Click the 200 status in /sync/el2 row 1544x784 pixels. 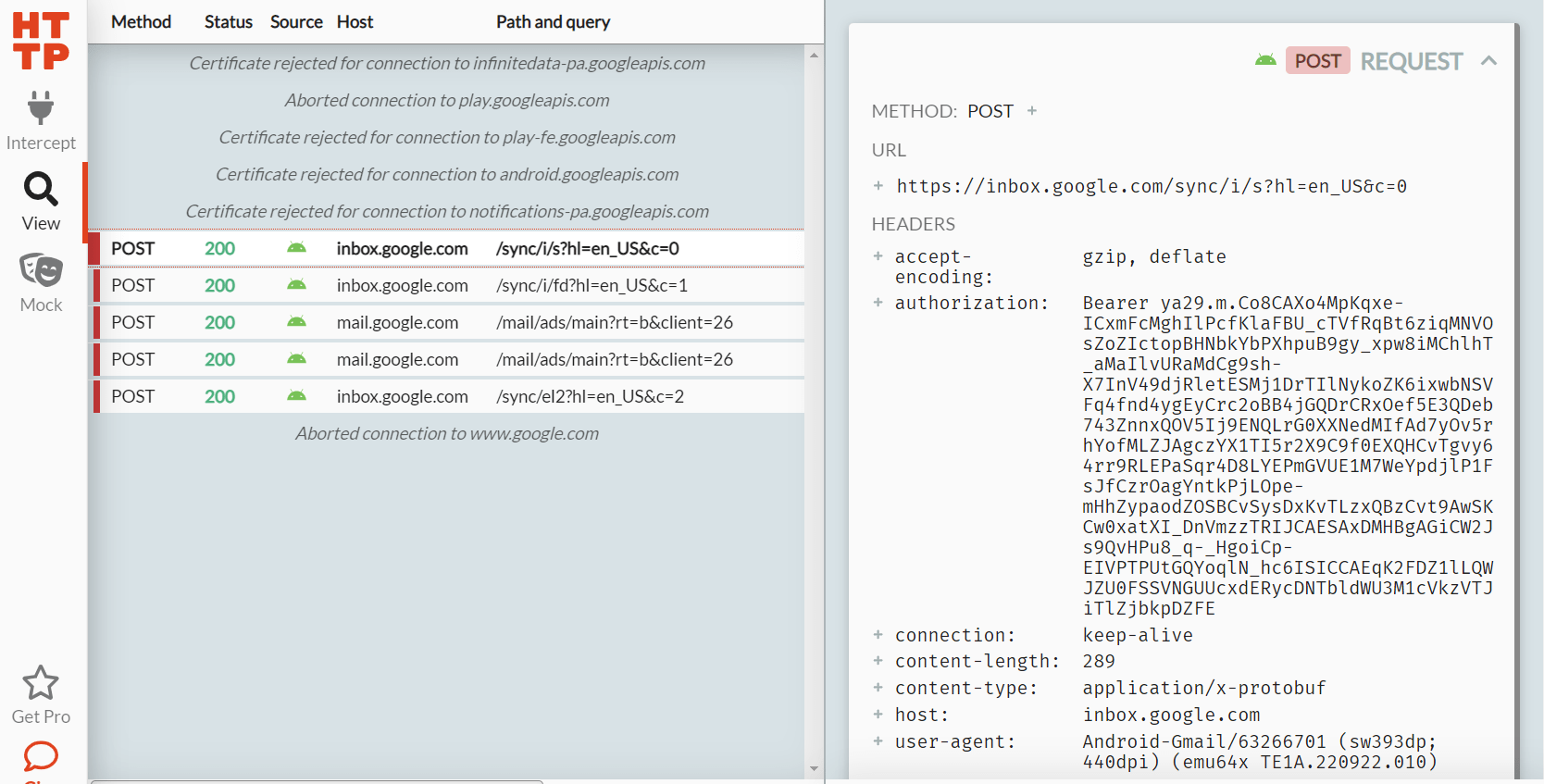tap(219, 396)
